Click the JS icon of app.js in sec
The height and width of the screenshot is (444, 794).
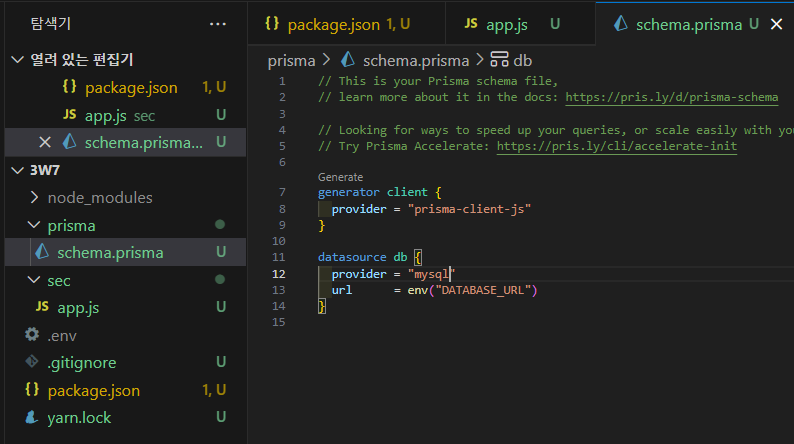coord(42,306)
